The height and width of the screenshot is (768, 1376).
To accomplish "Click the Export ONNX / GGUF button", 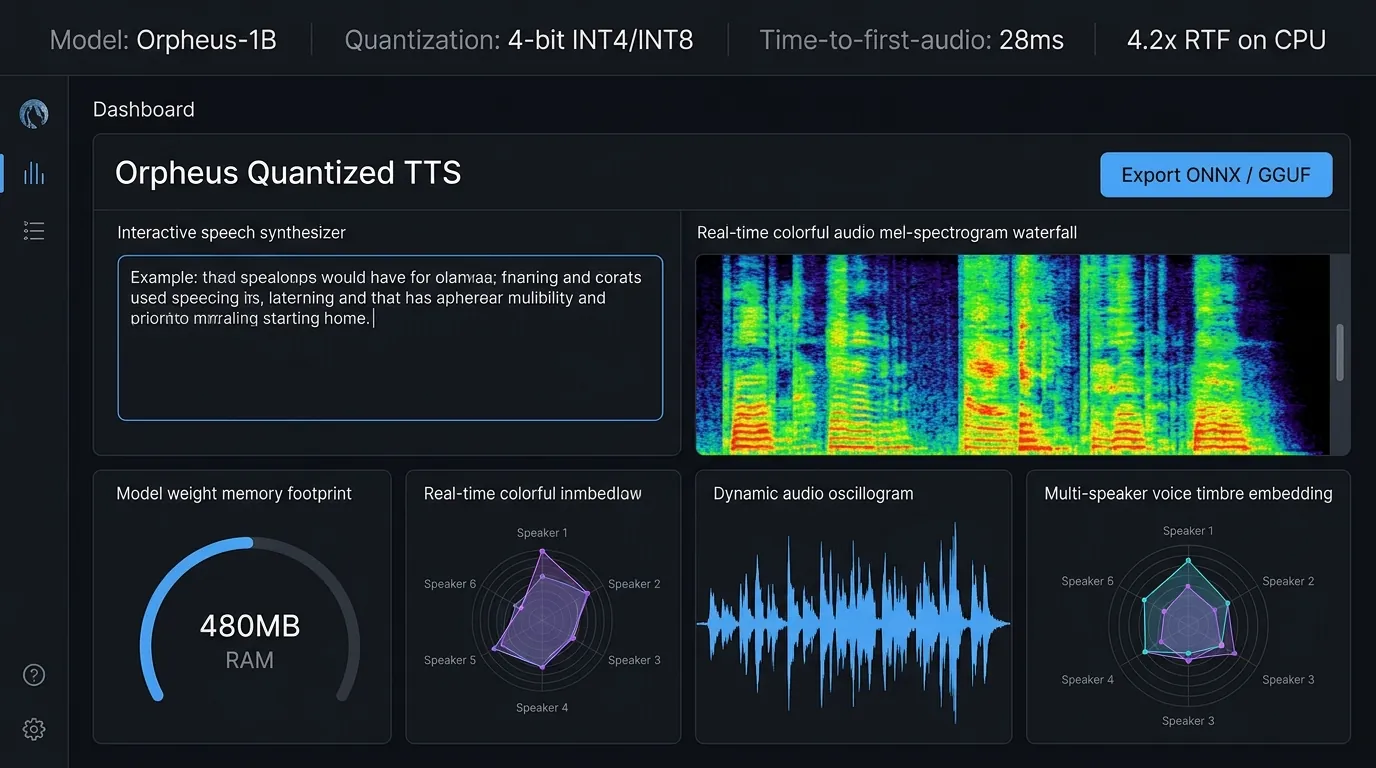I will 1216,175.
